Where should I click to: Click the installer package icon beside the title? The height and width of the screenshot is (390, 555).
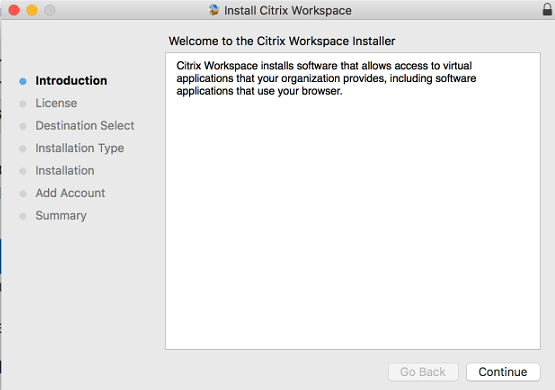(214, 10)
